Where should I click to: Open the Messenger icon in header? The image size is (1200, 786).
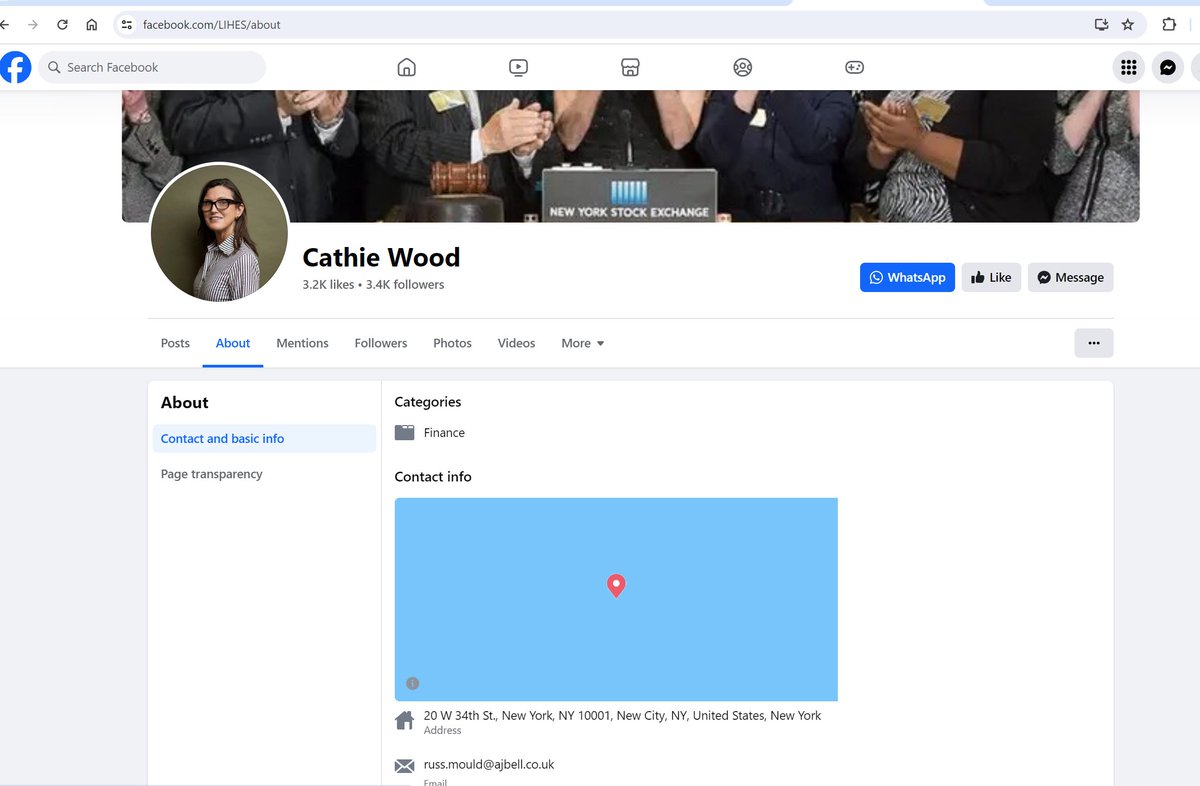[x=1167, y=67]
